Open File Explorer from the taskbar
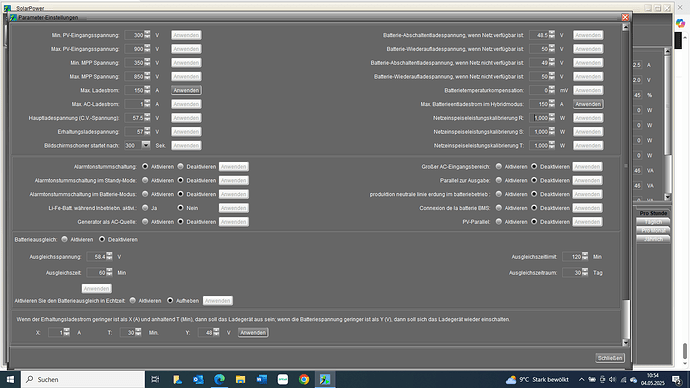Viewport: 690px width, 388px height. click(x=240, y=379)
